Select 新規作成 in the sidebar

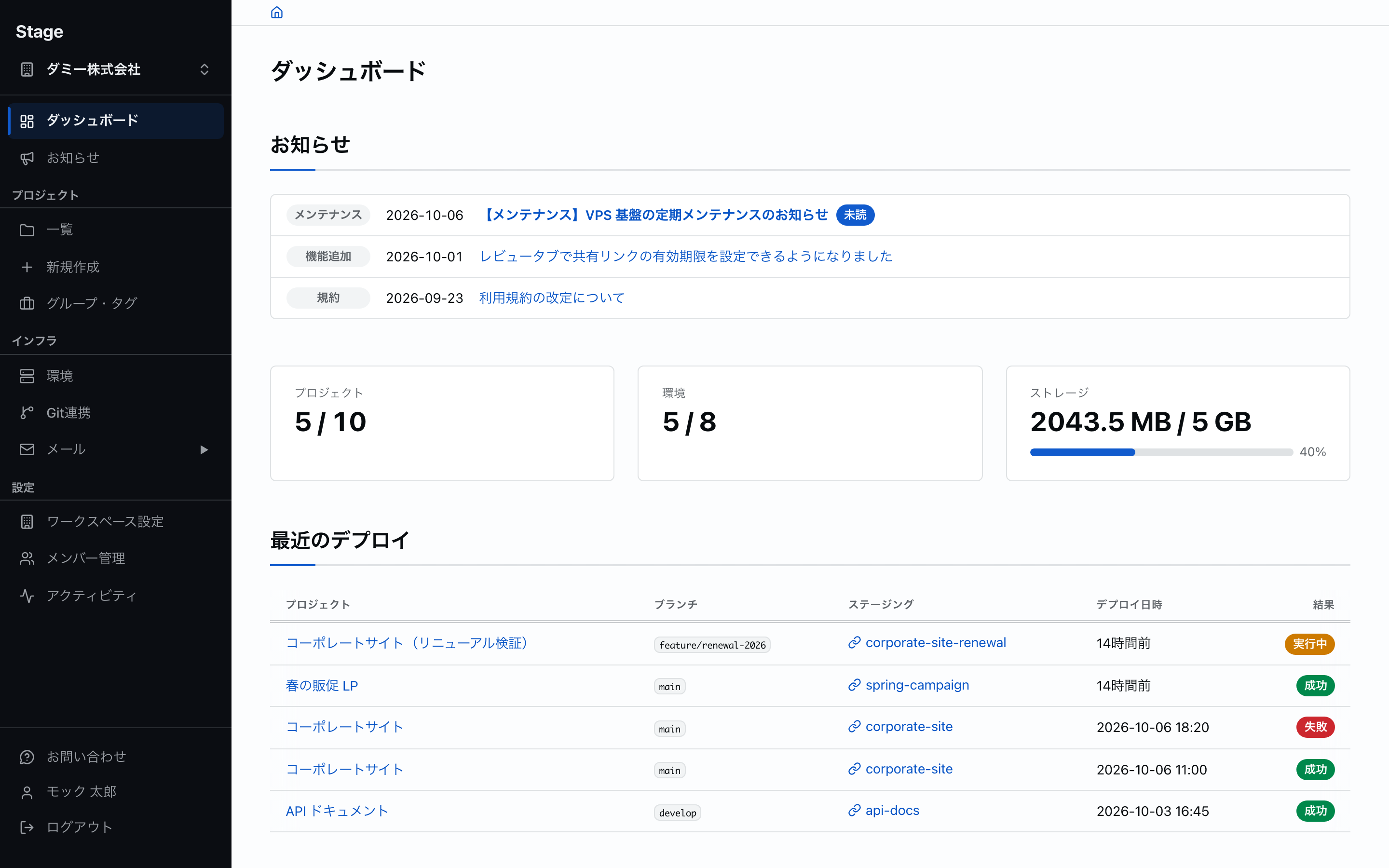point(115,267)
